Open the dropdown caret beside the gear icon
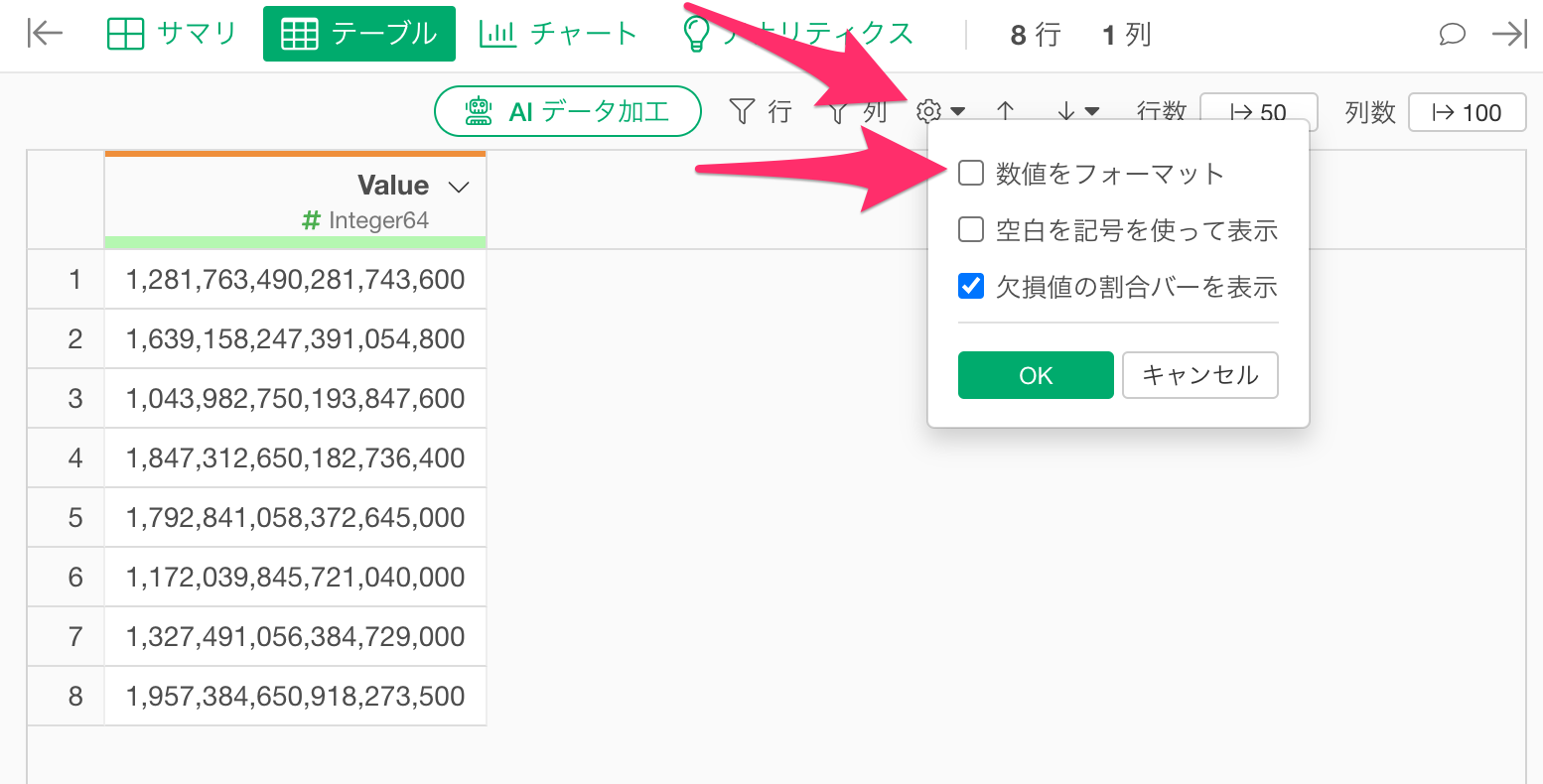Image resolution: width=1543 pixels, height=784 pixels. click(x=957, y=111)
